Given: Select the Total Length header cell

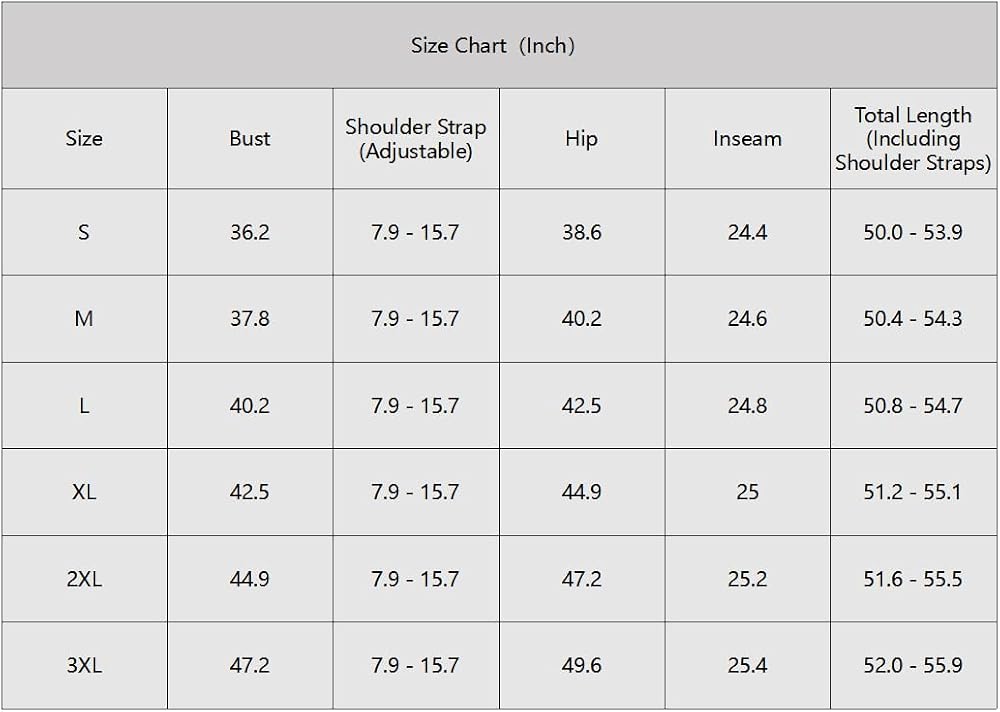Looking at the screenshot, I should point(913,138).
